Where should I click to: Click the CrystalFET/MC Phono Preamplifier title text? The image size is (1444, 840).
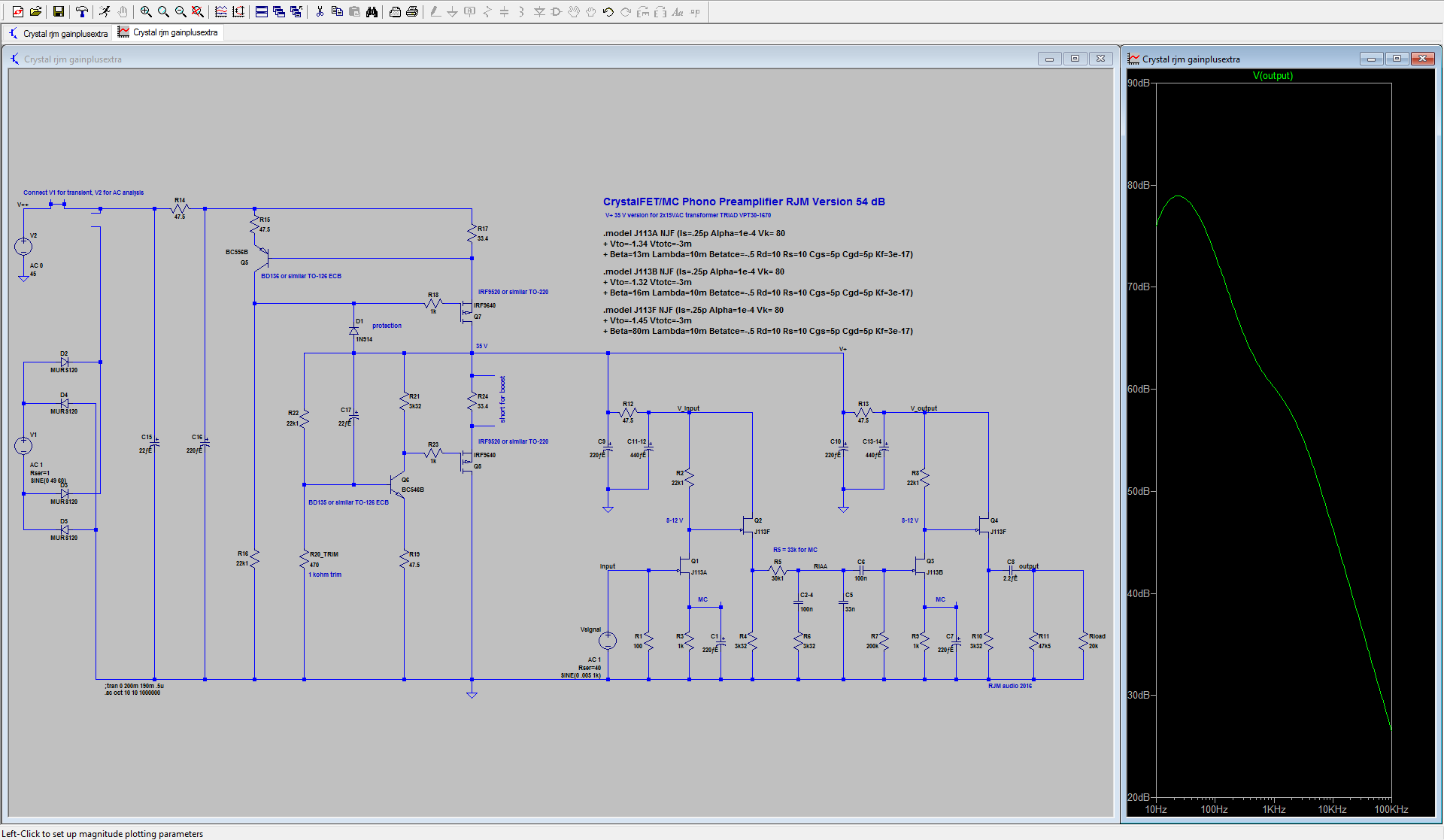tap(744, 202)
